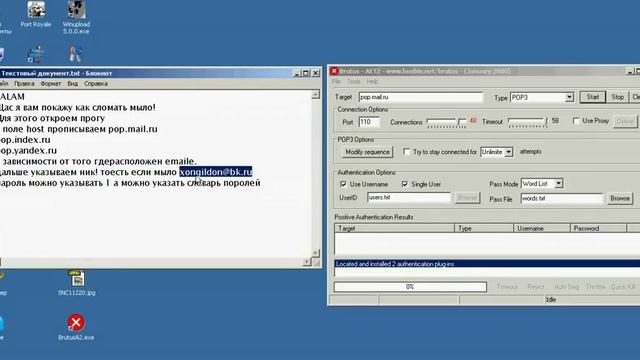Click the 0% progress bar
640x360 pixels.
(410, 287)
